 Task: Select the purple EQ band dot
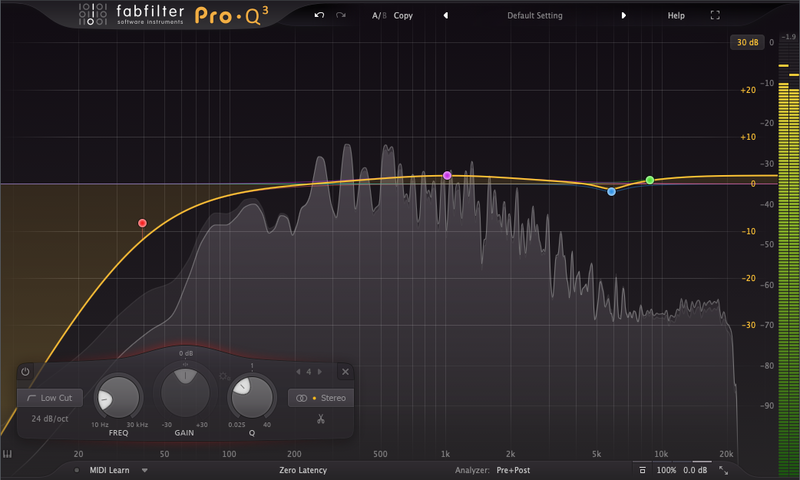(447, 175)
